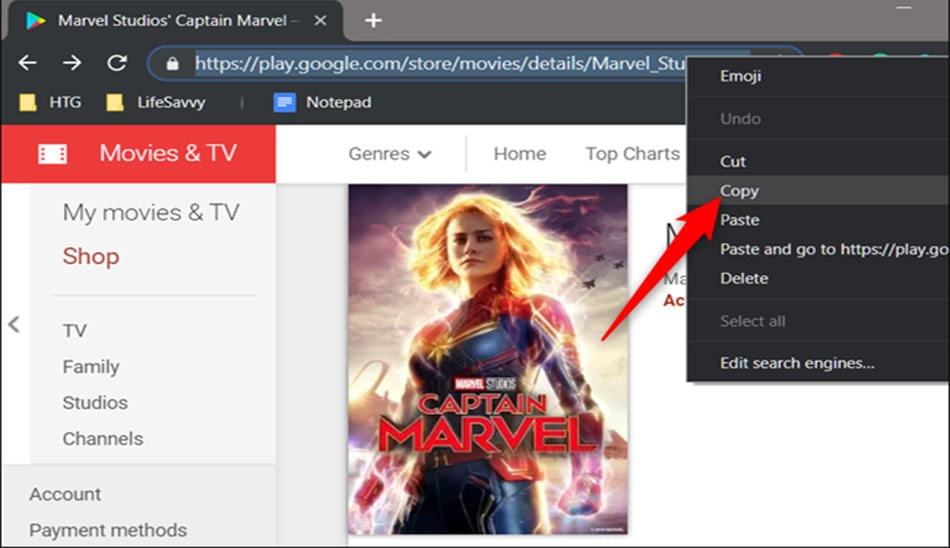950x548 pixels.
Task: Select Shop in sidebar
Action: (x=91, y=256)
